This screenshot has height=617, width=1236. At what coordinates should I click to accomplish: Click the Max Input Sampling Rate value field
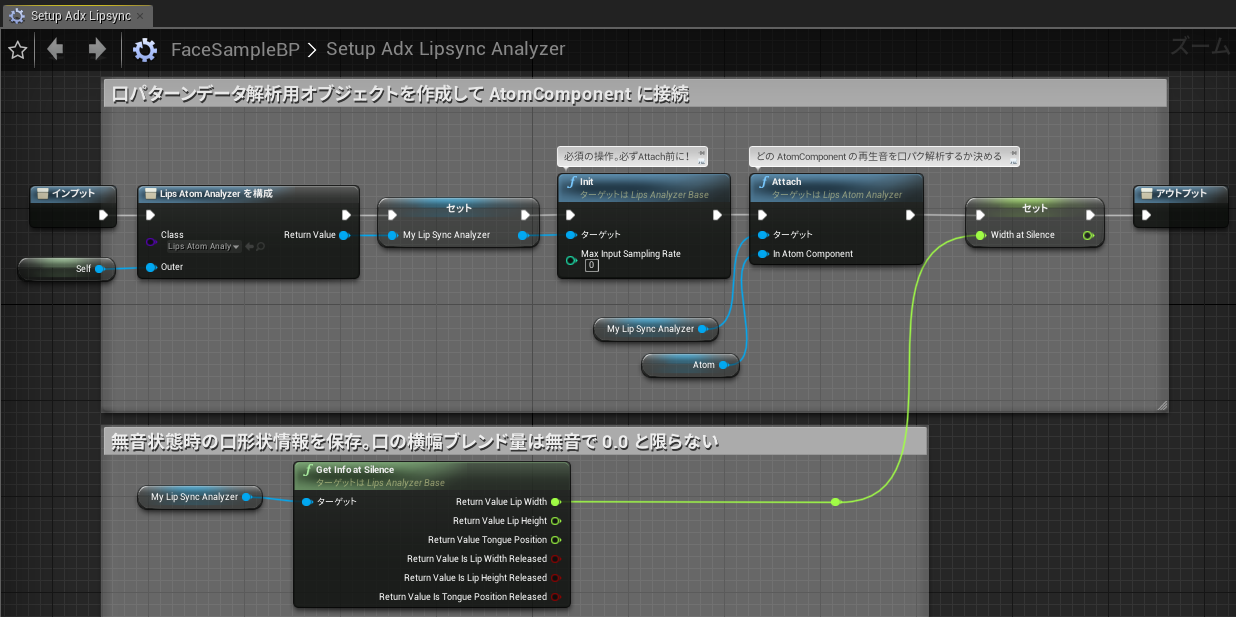tap(590, 265)
